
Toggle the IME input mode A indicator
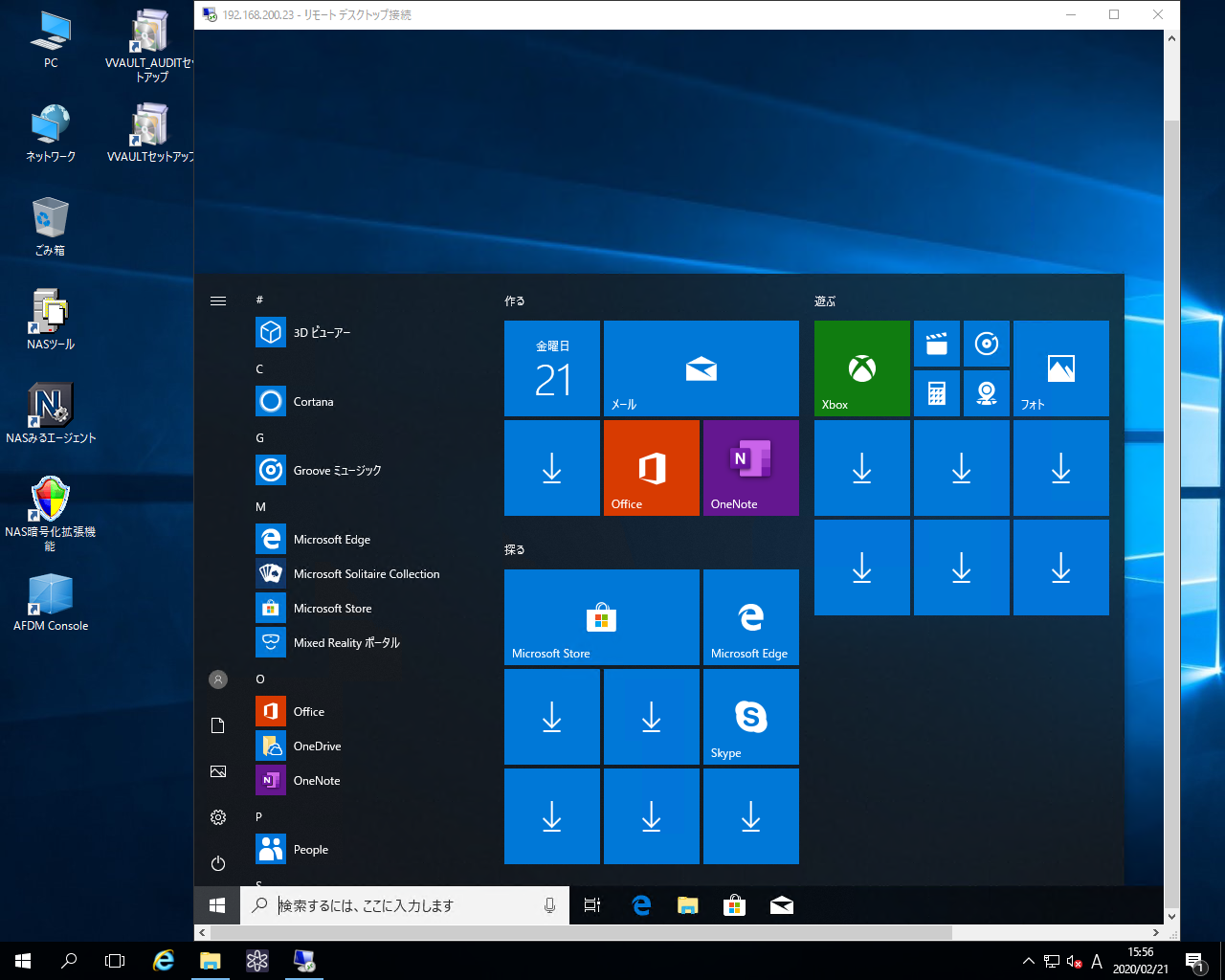point(1097,961)
